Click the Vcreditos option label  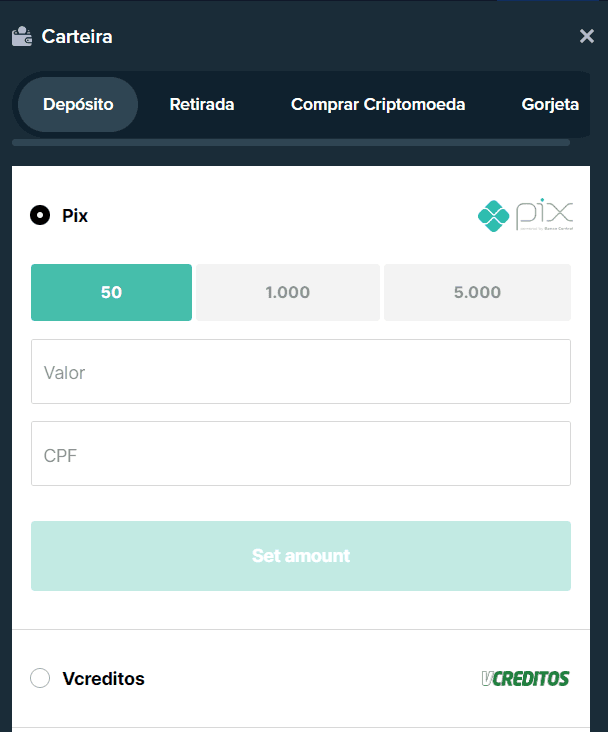click(x=103, y=679)
